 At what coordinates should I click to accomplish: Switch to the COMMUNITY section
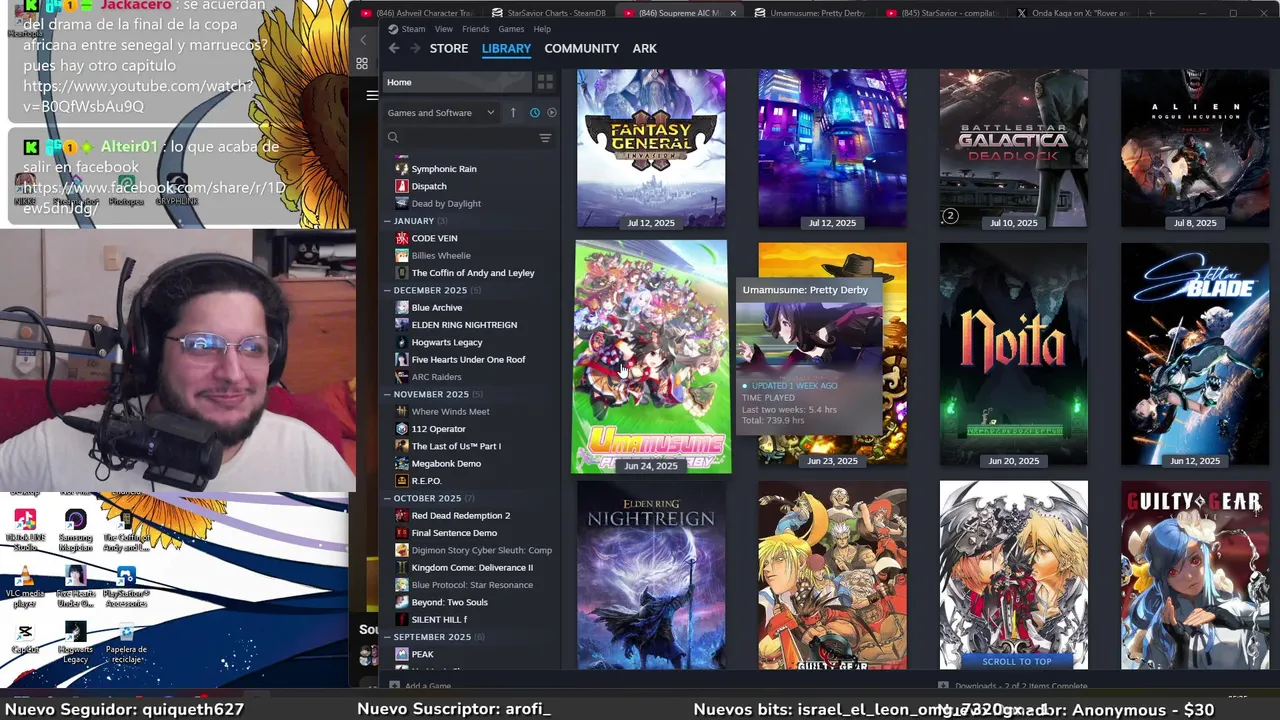[x=581, y=48]
